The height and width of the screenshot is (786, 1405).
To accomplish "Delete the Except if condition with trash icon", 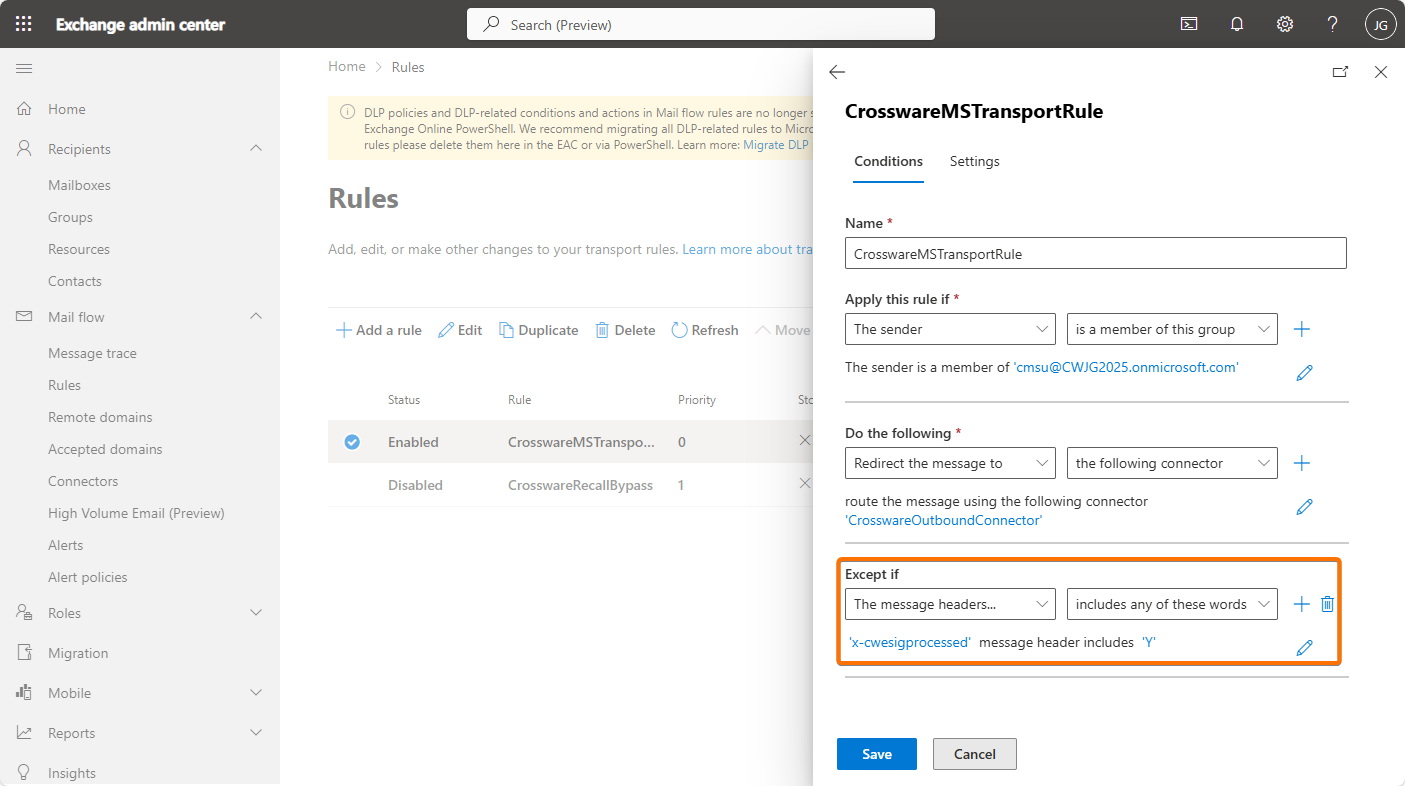I will tap(1327, 604).
